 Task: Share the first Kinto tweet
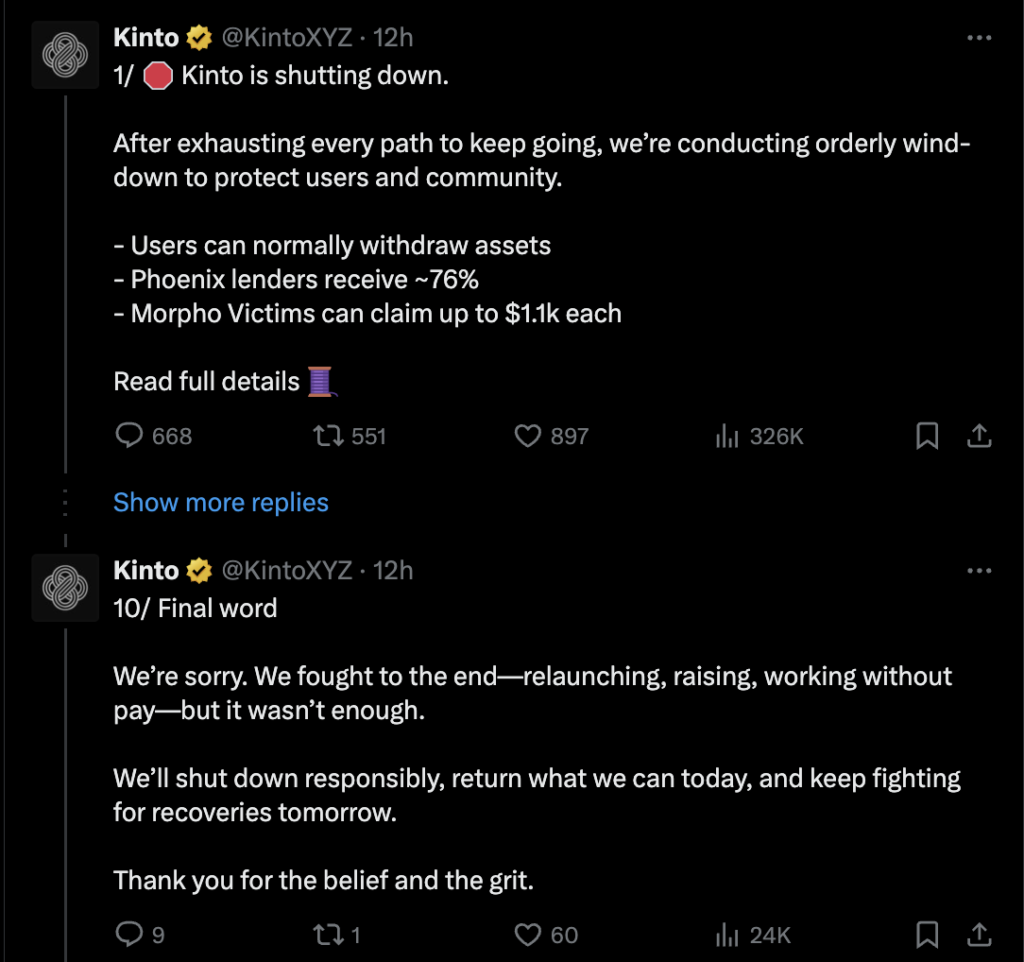[x=980, y=436]
